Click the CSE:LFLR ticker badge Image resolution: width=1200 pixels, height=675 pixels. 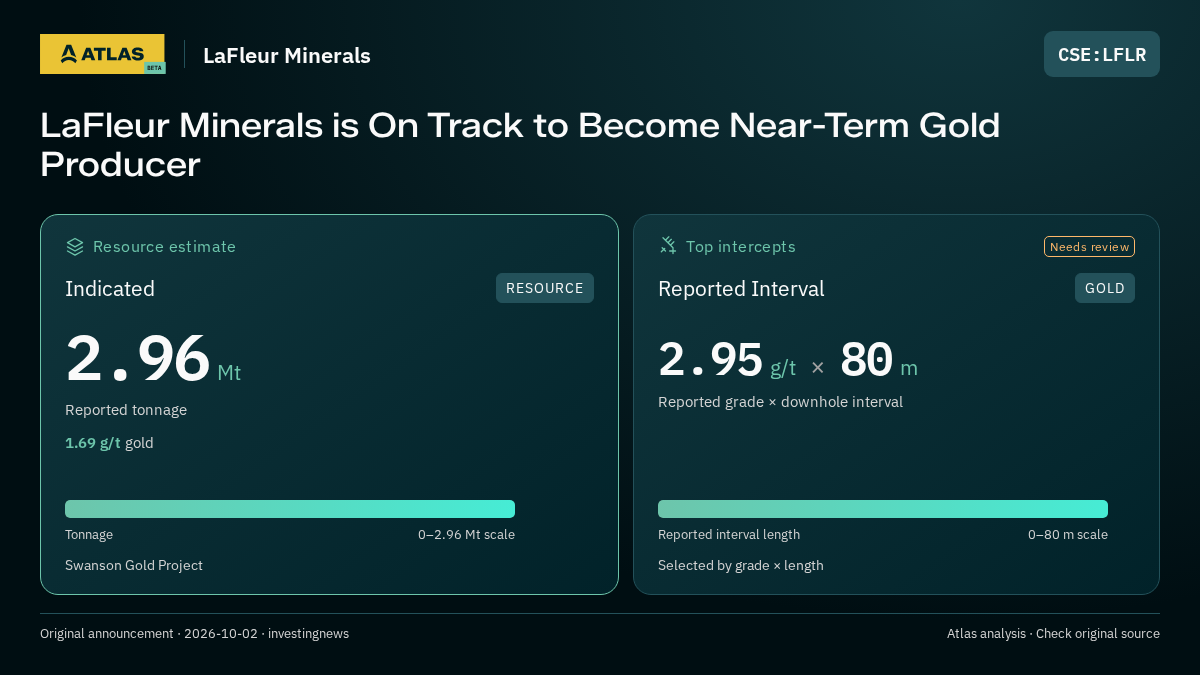click(1102, 54)
